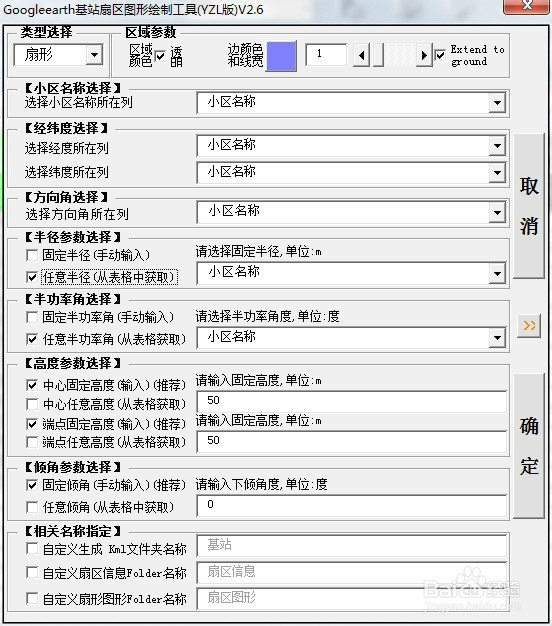Click the left arrow of line width scrollbar
This screenshot has width=552, height=626.
[x=362, y=55]
